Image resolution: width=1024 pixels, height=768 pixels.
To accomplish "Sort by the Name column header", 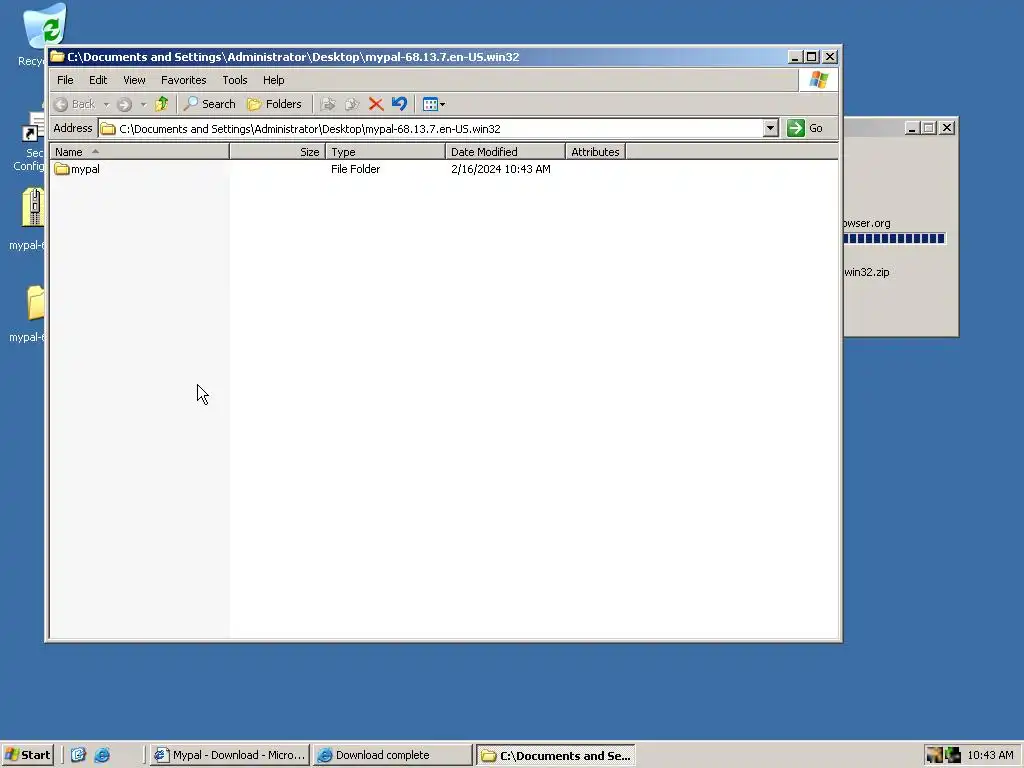I will pos(139,152).
